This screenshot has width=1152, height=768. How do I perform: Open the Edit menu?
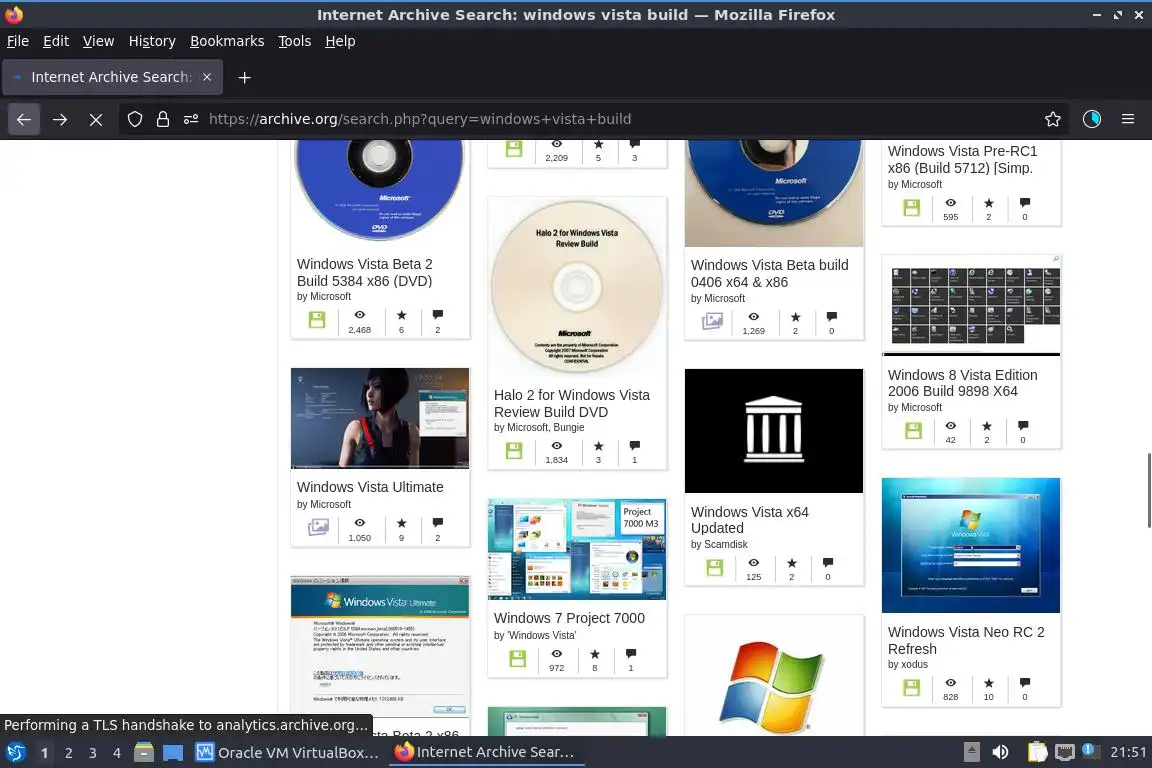56,41
